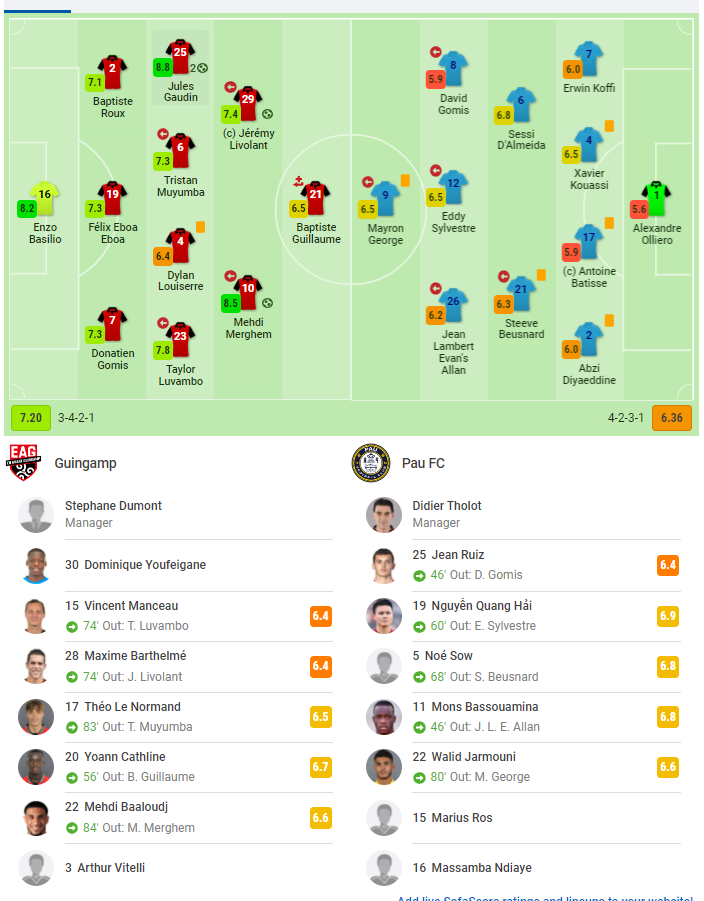This screenshot has width=704, height=901.
Task: Click the Guingamp club crest logo
Action: tap(24, 463)
